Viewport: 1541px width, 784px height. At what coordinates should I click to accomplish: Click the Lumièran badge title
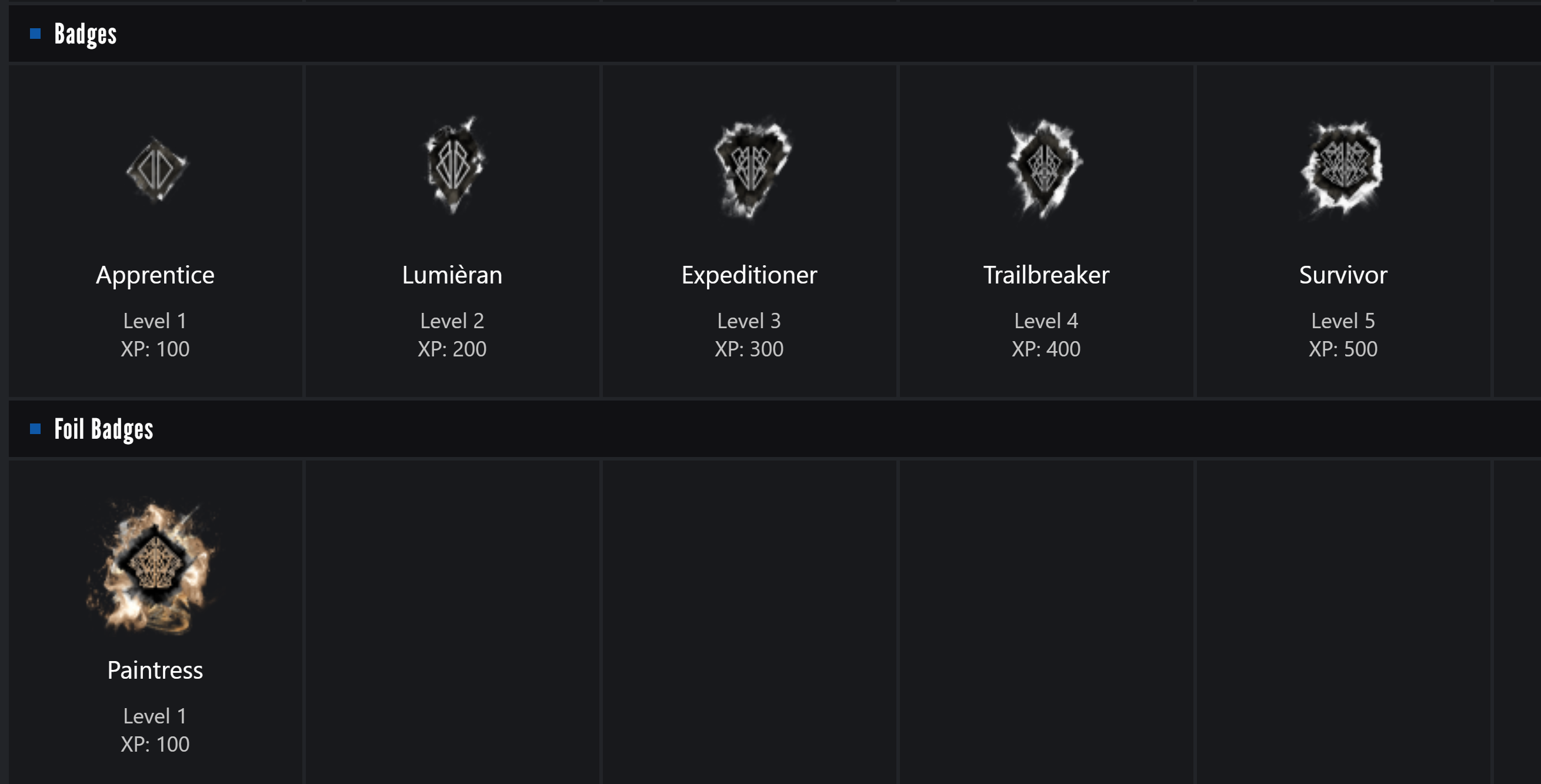[x=452, y=275]
